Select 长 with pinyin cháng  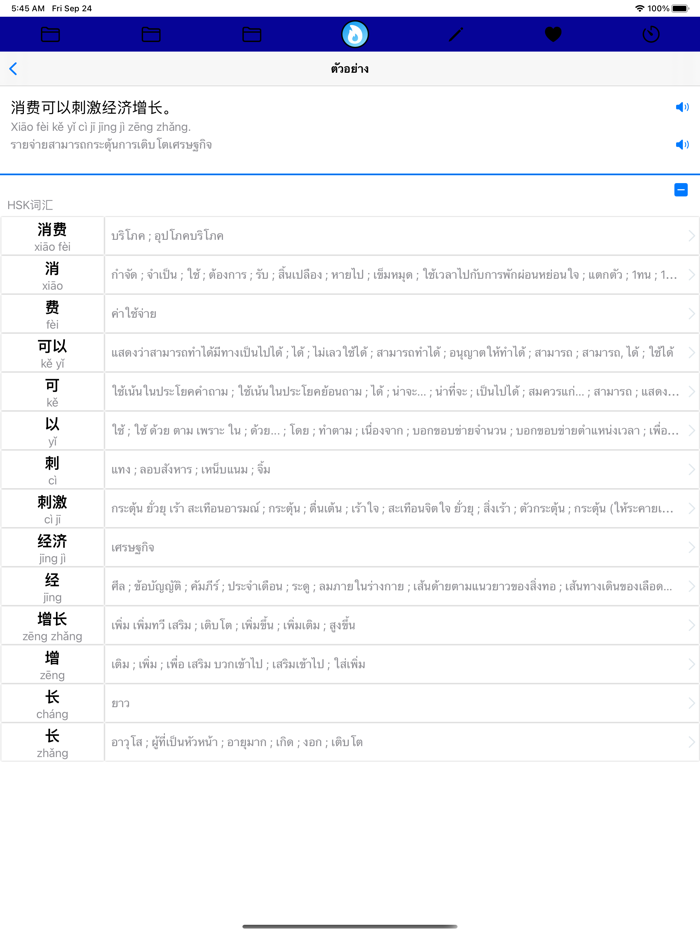click(x=52, y=703)
